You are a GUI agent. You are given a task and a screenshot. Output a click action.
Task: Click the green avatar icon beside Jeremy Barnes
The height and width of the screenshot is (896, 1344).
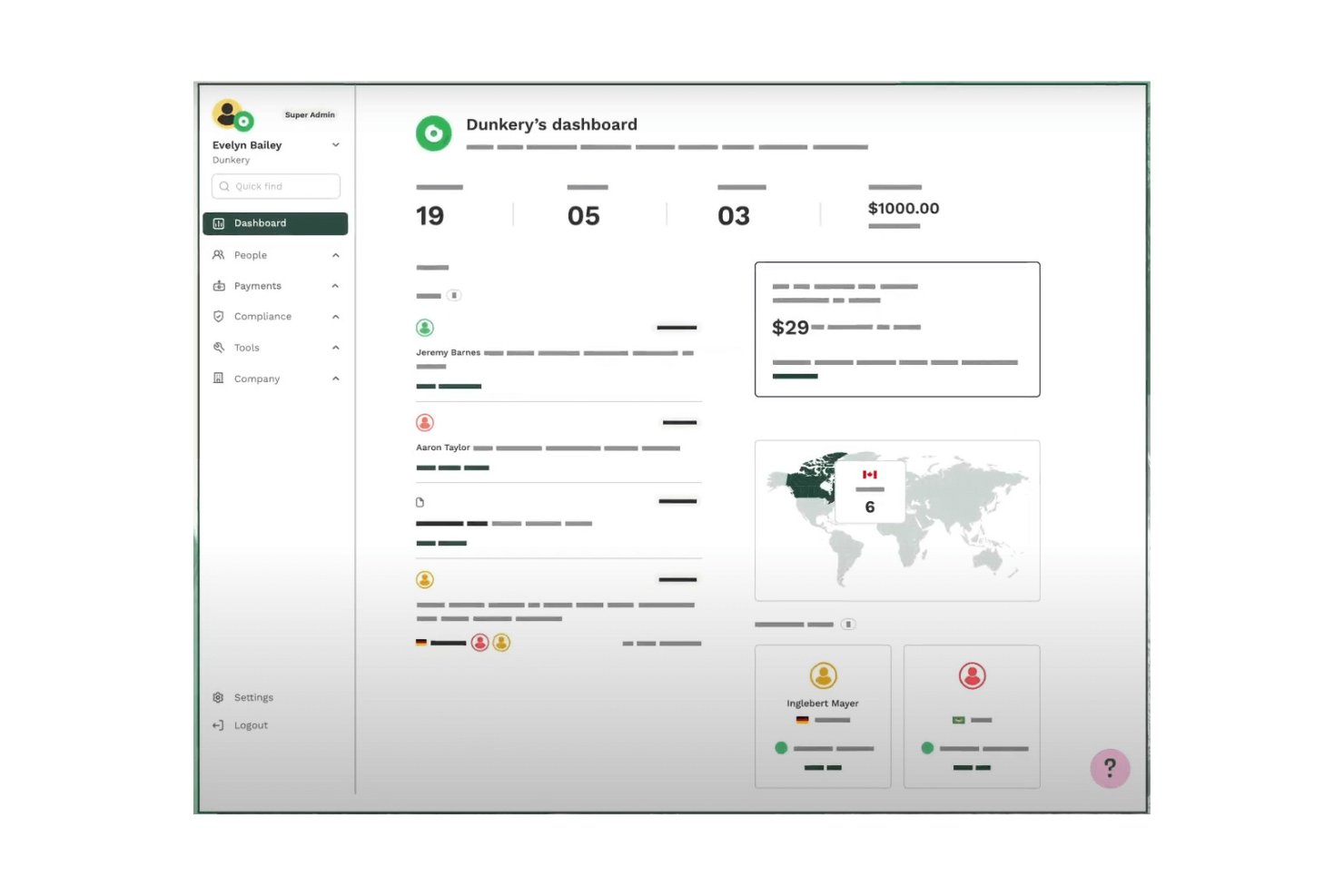coord(425,327)
